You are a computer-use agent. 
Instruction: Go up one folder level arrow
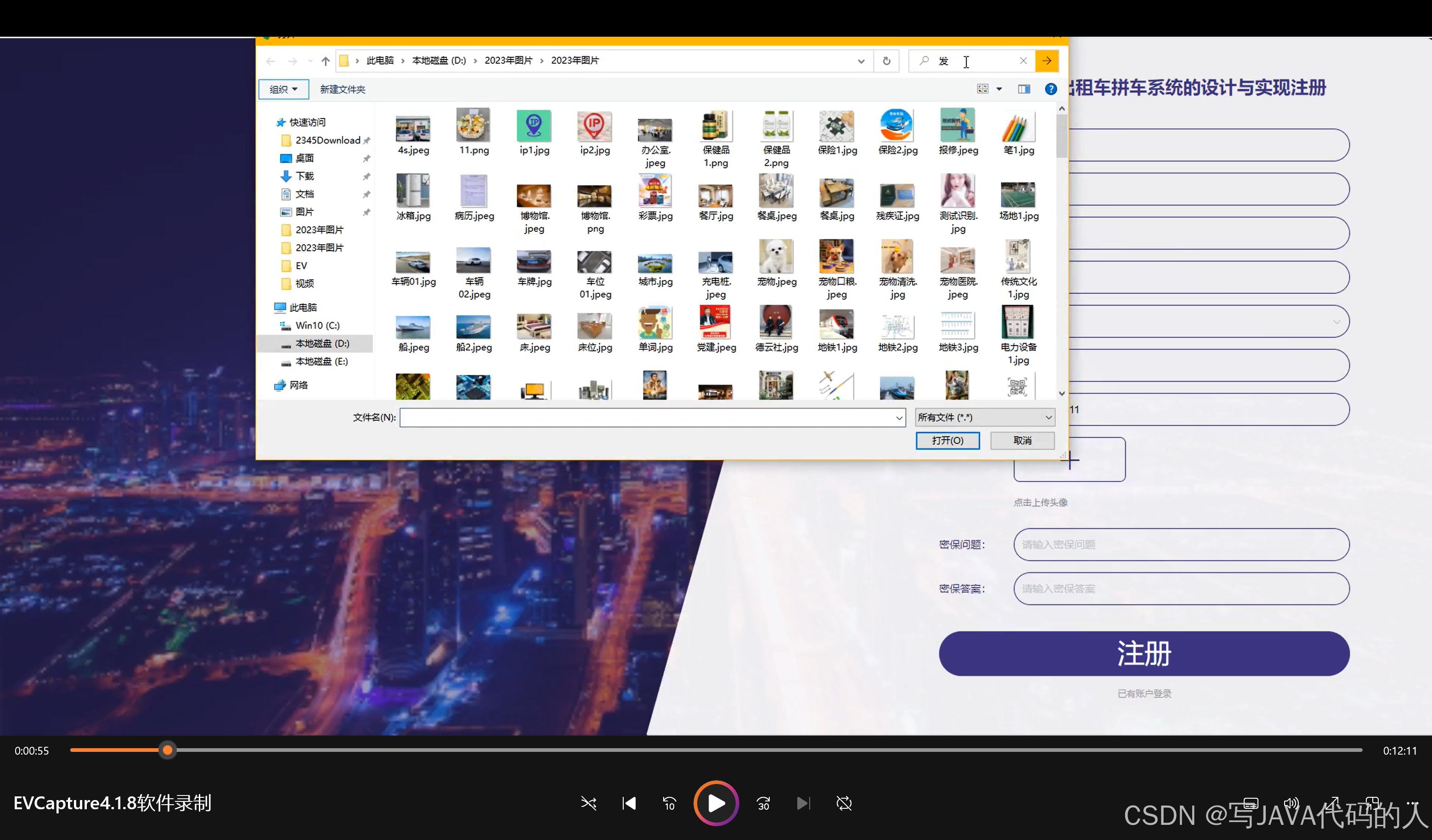pyautogui.click(x=325, y=61)
